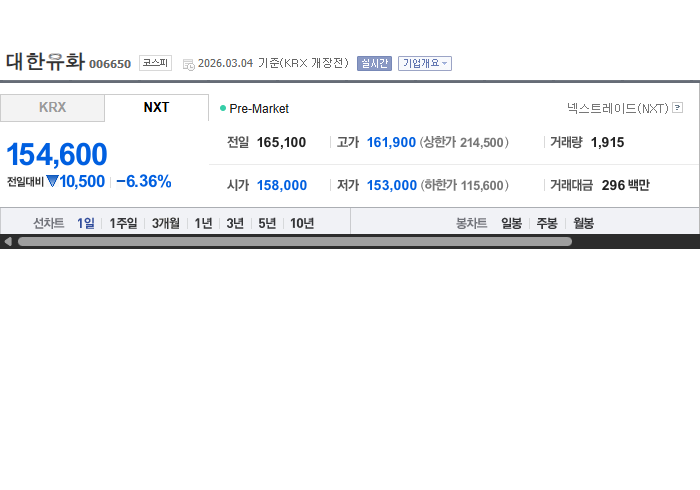Screen dimensions: 700x490
Task: Click the 전일 value 165,100
Action: pyautogui.click(x=281, y=142)
